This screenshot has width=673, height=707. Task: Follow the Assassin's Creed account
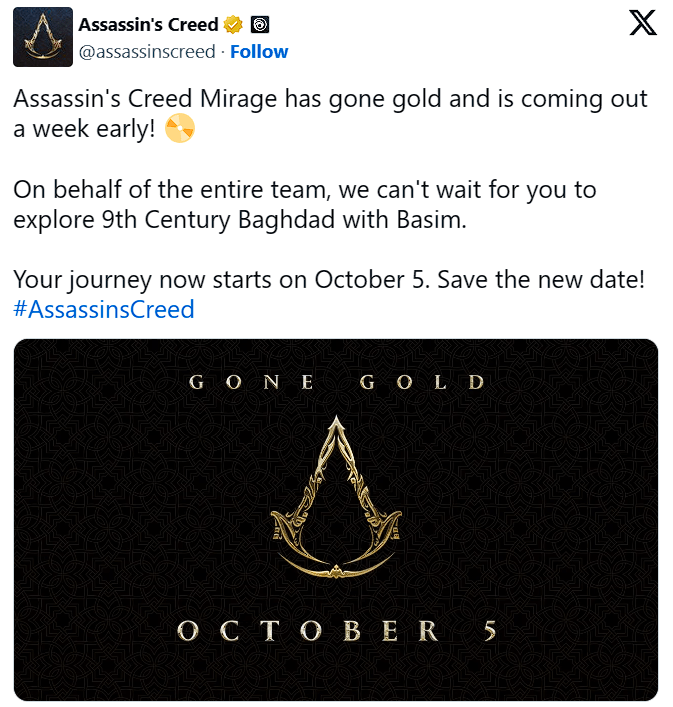click(259, 51)
